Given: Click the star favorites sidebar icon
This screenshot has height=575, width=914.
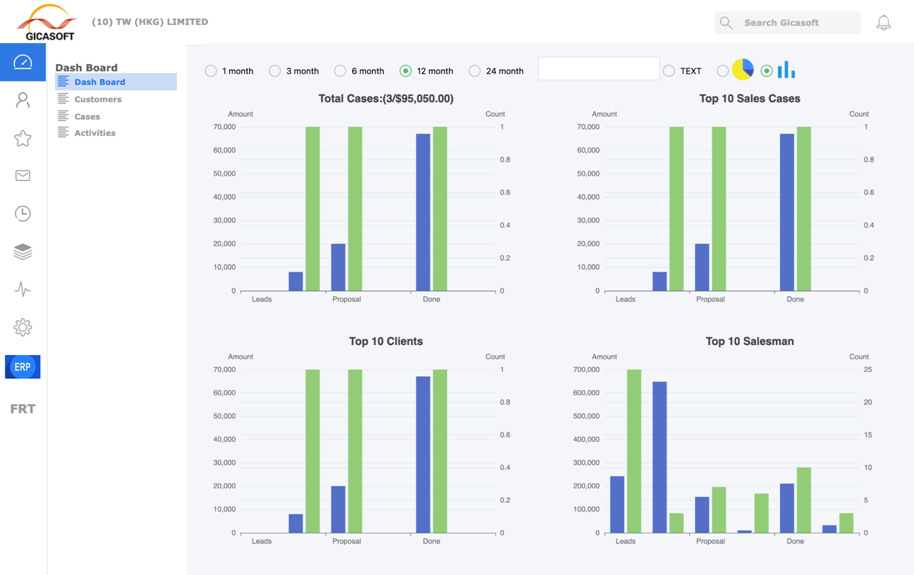Looking at the screenshot, I should tap(23, 138).
